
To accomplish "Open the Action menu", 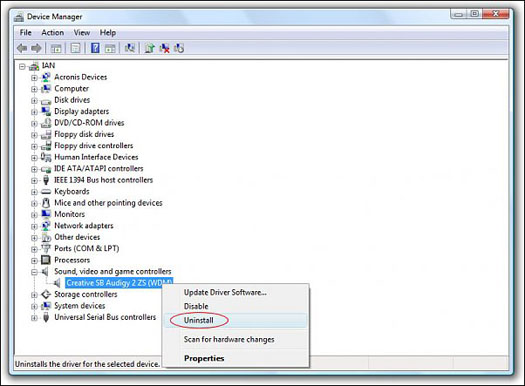I will coord(53,32).
